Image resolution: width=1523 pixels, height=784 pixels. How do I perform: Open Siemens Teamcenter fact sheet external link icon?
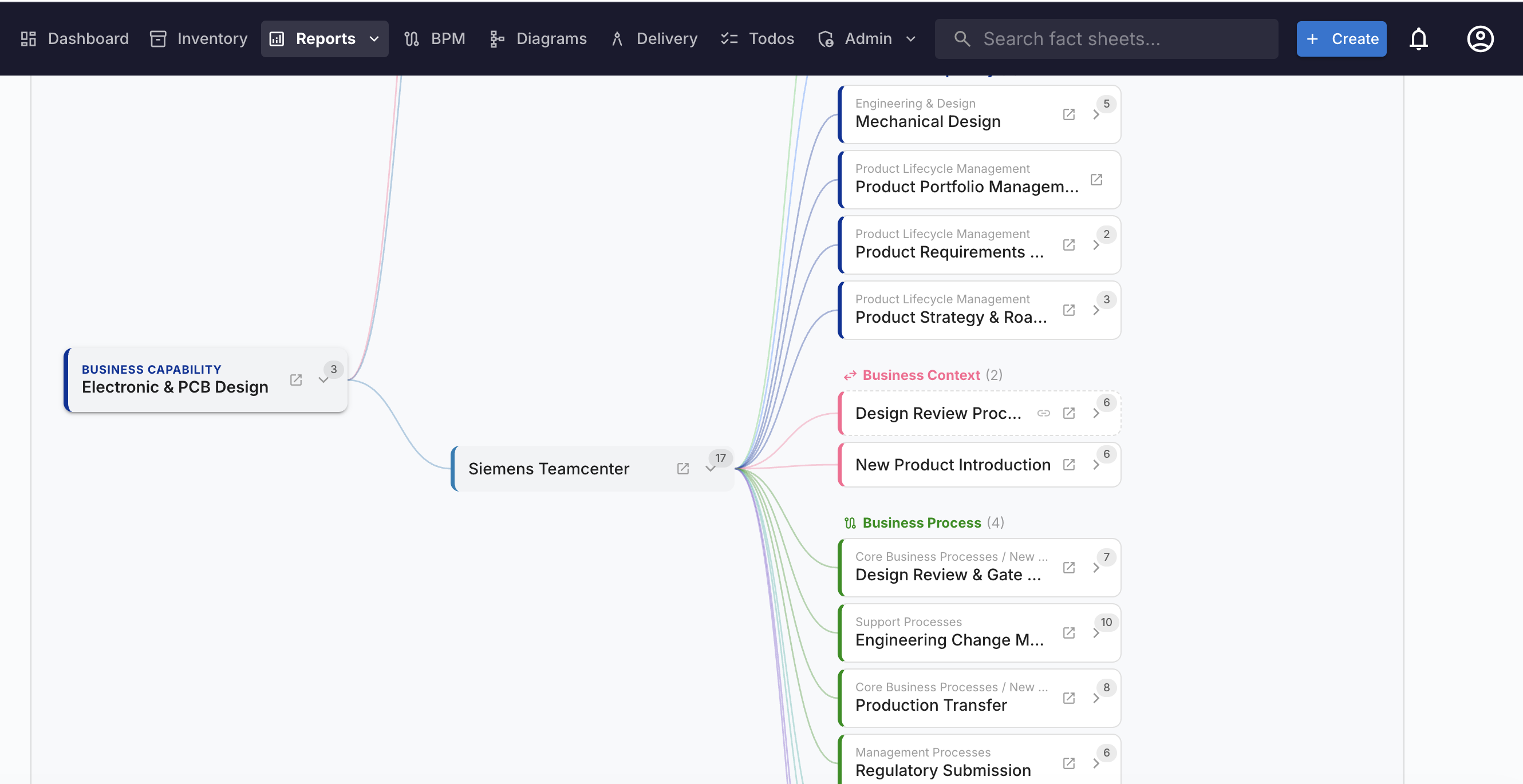click(x=683, y=469)
